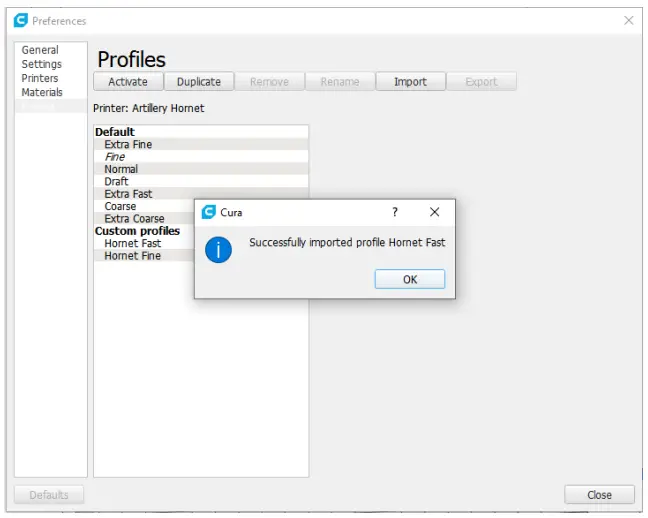The image size is (648, 518).
Task: Close the Preferences window with X
Action: tap(628, 20)
